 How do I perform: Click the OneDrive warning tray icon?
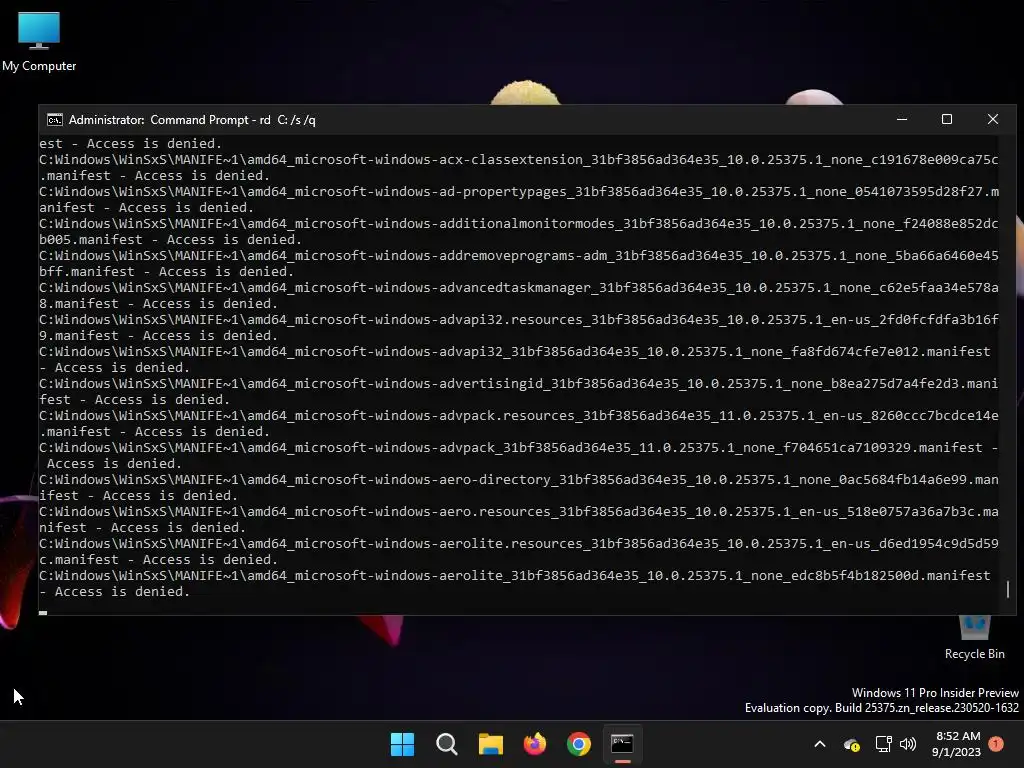coord(852,744)
